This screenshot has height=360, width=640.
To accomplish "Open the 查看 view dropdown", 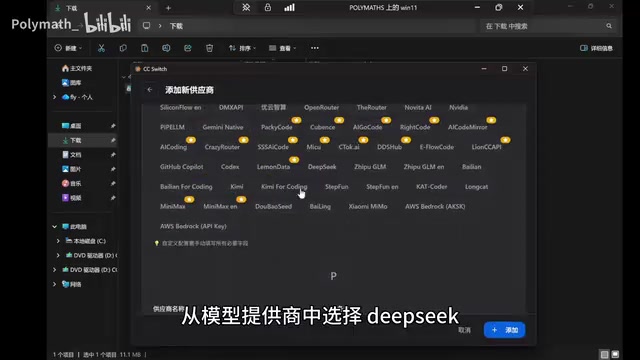I will point(282,48).
